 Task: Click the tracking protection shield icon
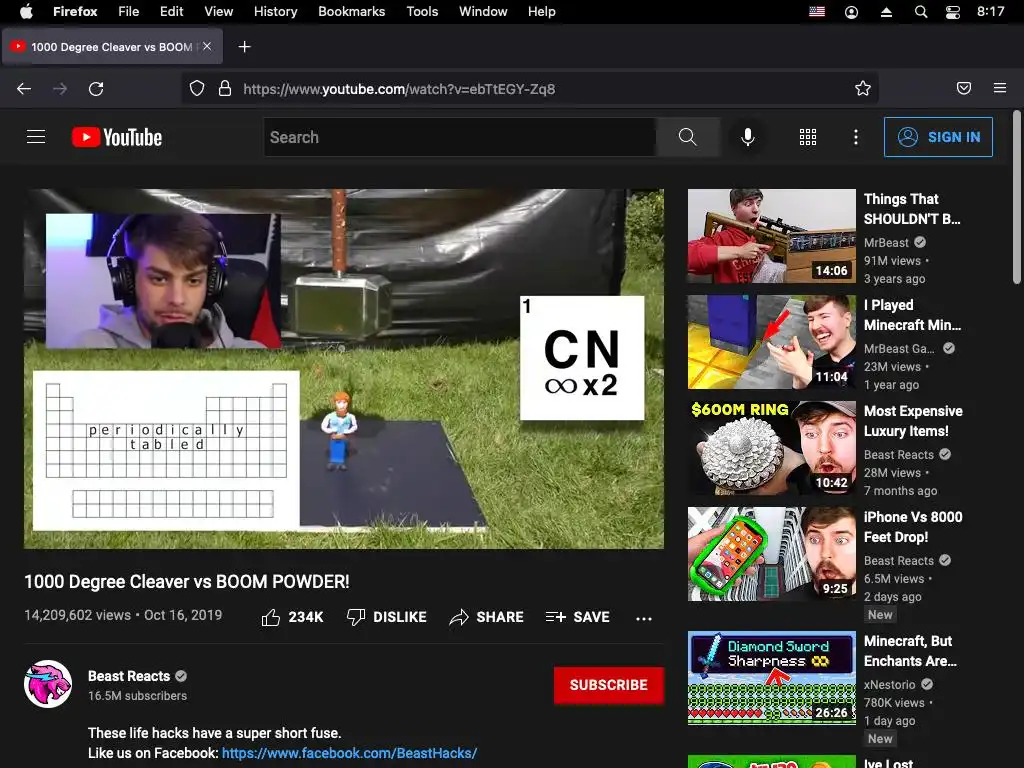coord(197,89)
